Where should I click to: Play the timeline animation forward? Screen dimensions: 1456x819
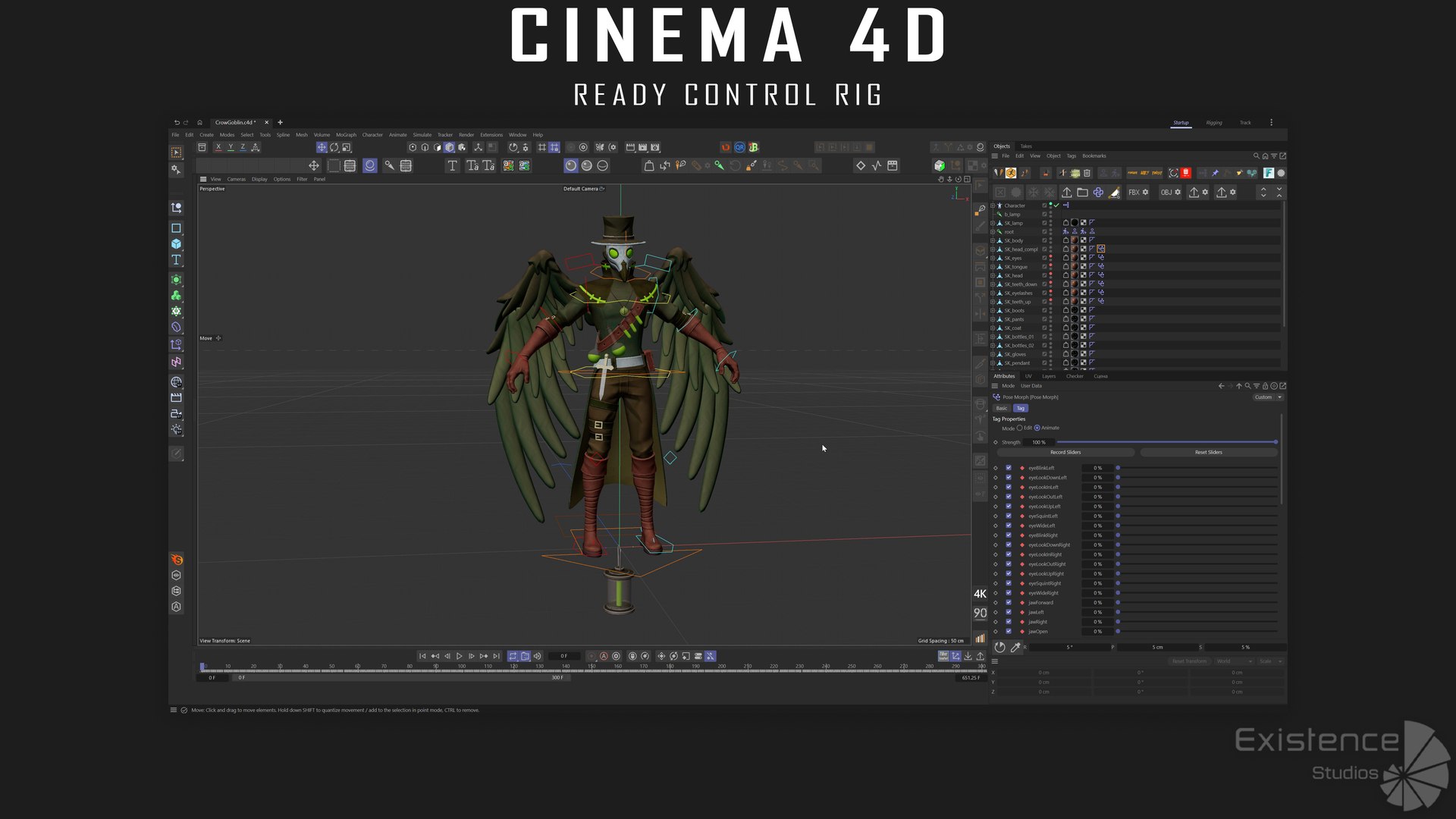pos(459,656)
